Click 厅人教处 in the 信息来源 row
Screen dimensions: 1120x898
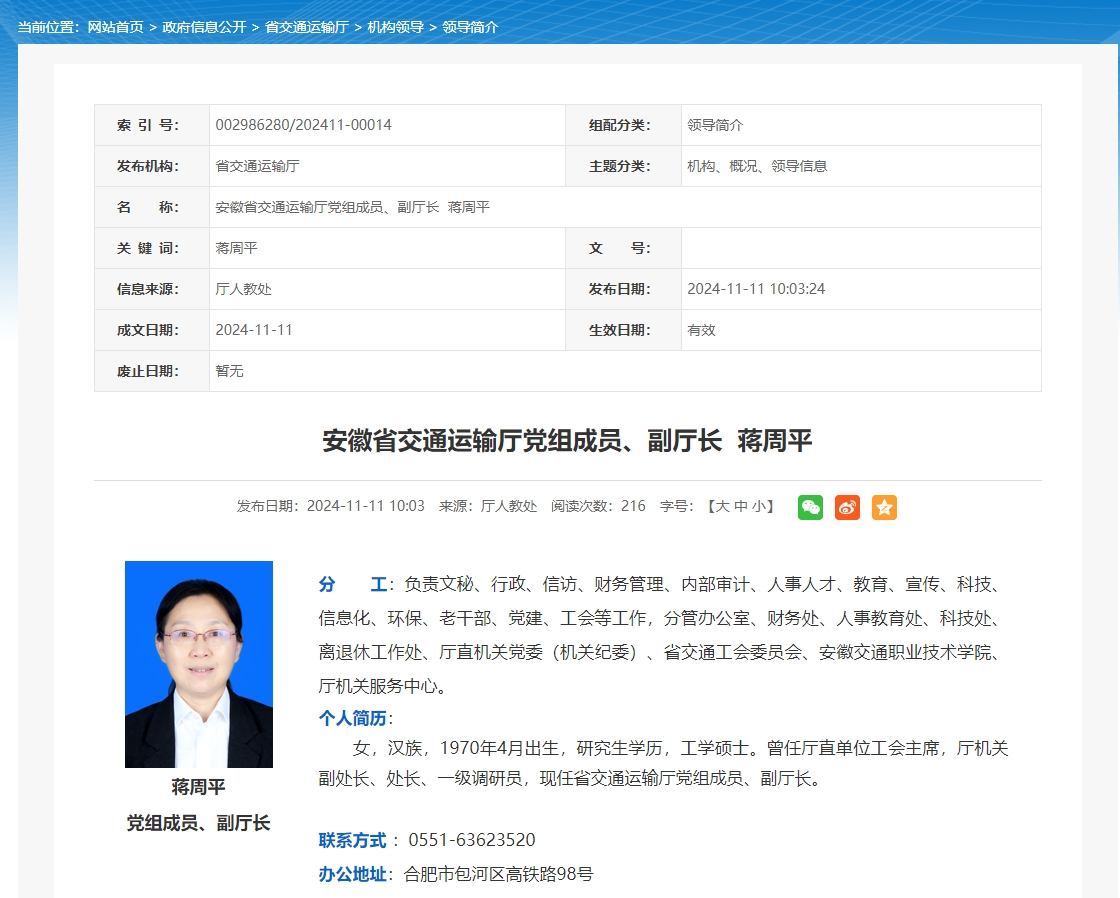(x=244, y=289)
